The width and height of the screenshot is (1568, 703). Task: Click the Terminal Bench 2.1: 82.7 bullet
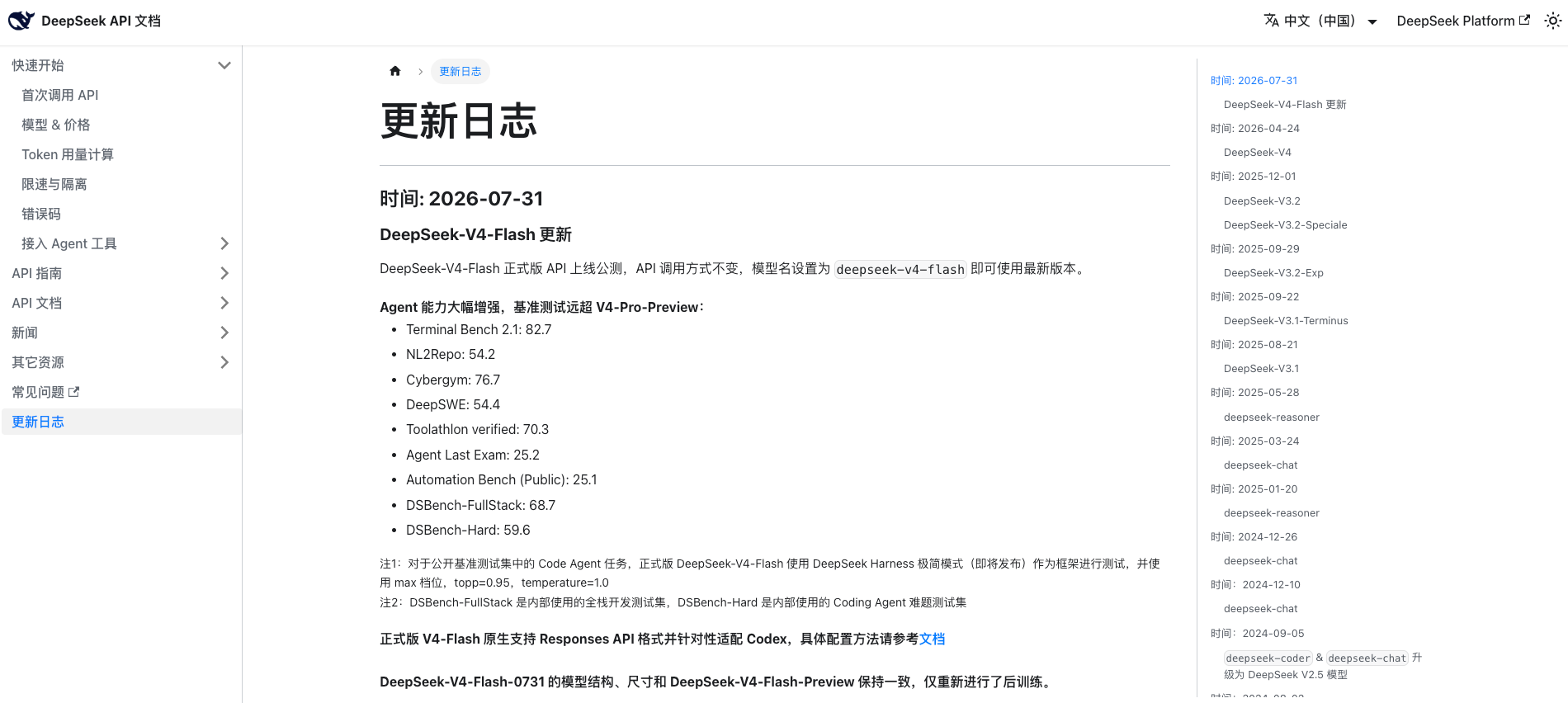479,329
